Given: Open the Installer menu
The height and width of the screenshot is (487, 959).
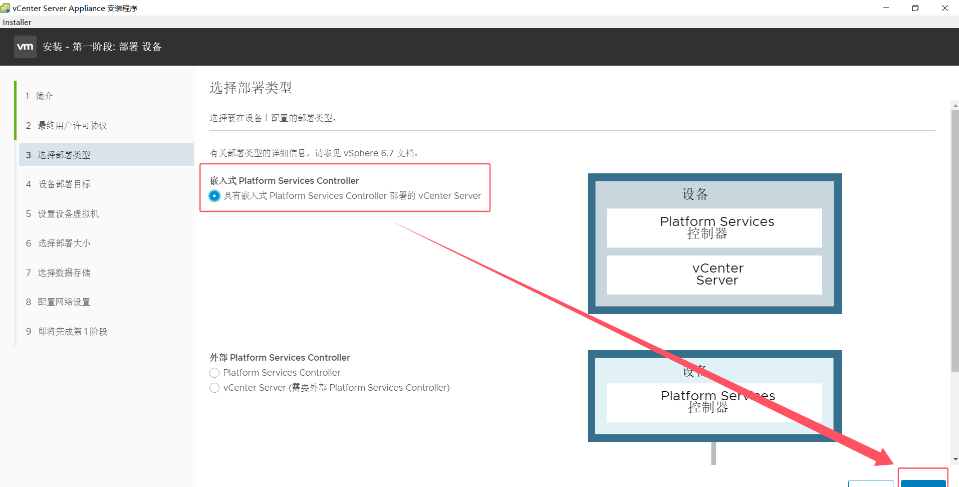Looking at the screenshot, I should 17,22.
